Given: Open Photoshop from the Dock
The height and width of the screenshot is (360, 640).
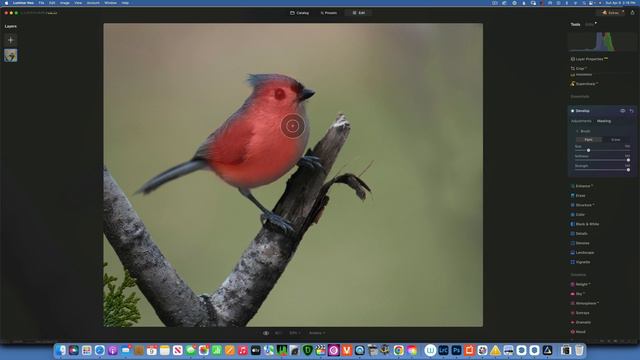Looking at the screenshot, I should pyautogui.click(x=456, y=350).
